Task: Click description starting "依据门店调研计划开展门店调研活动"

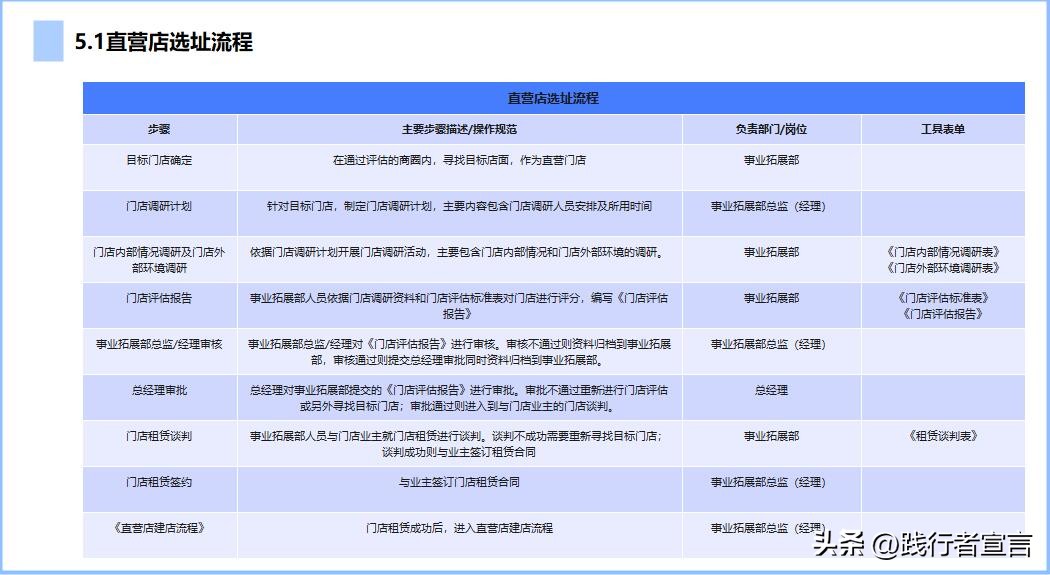Action: [458, 252]
